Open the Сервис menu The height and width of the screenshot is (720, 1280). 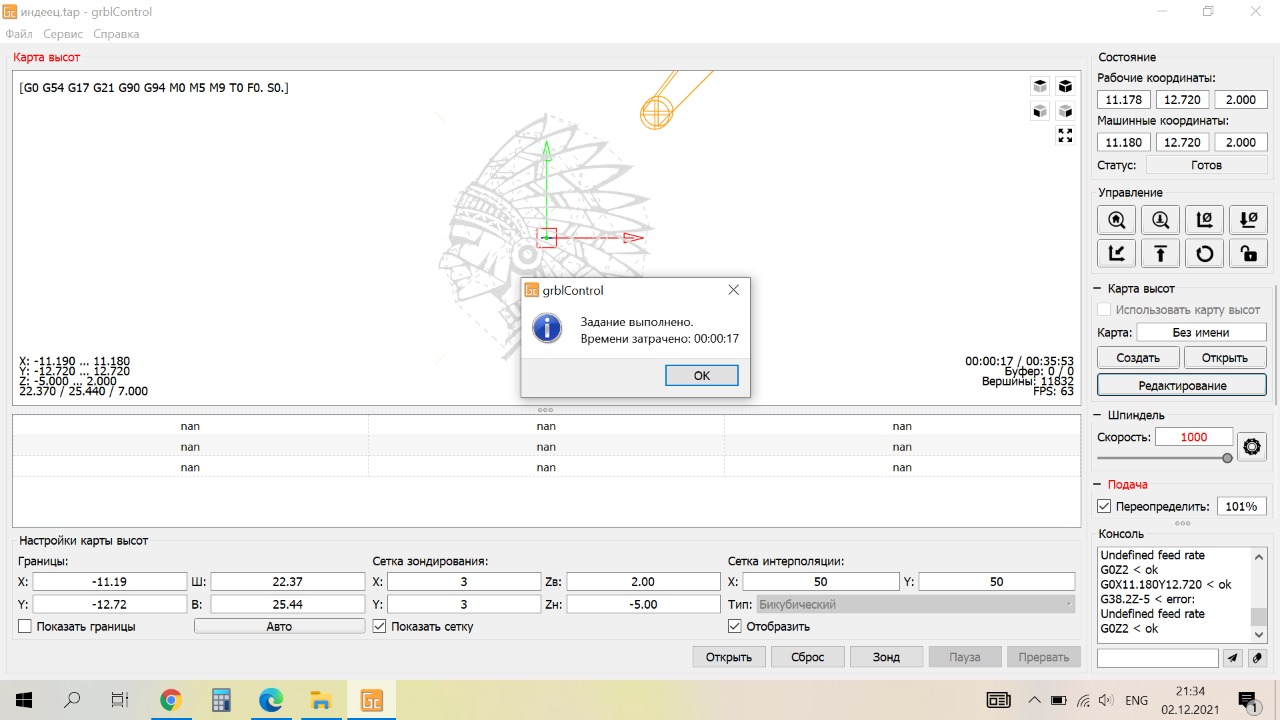pyautogui.click(x=63, y=34)
